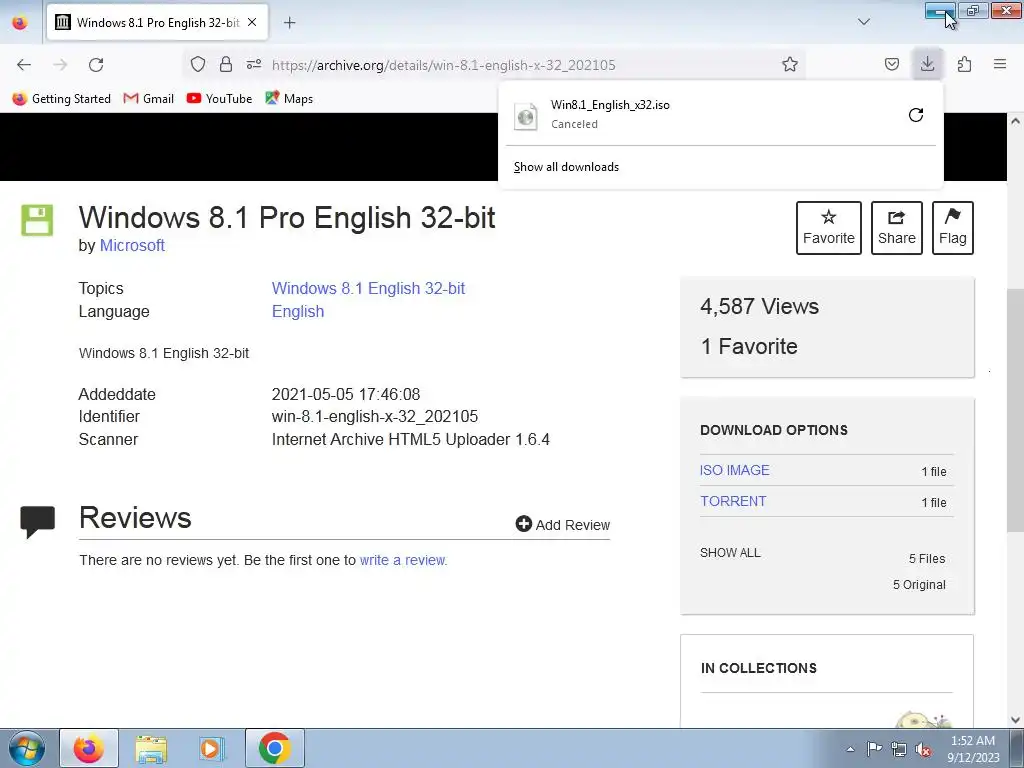Save page to Pocket

pyautogui.click(x=891, y=64)
